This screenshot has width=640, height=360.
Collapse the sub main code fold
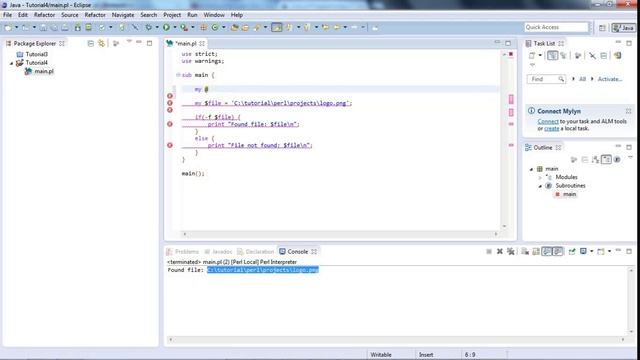178,75
